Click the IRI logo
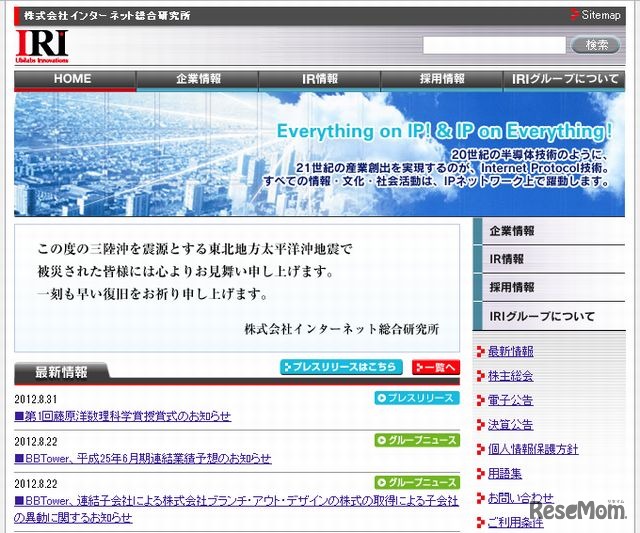Screen dimensions: 640x533 [x=42, y=47]
